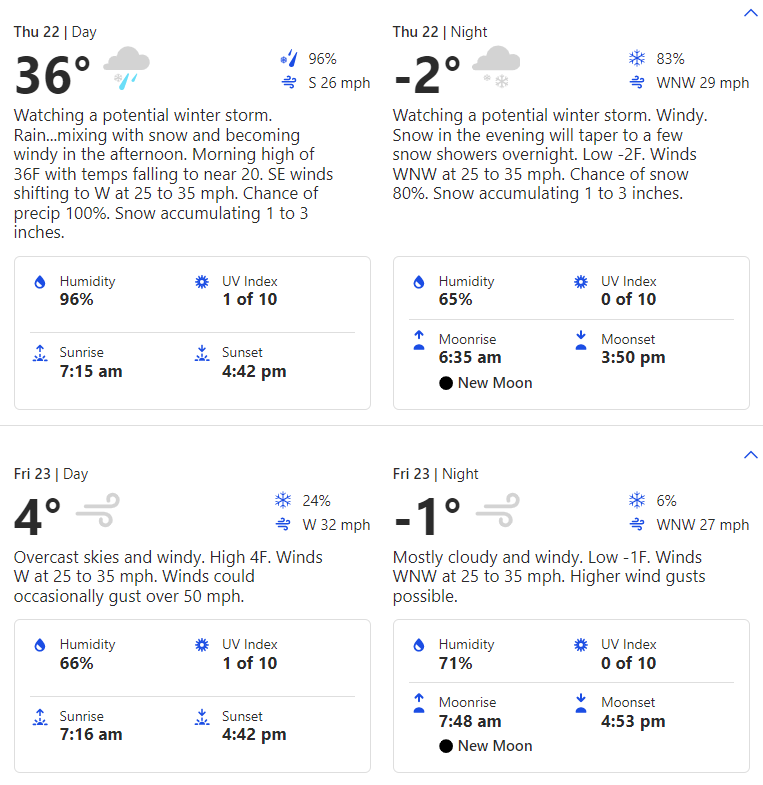Click Fri 23 Day wind speed icon
The height and width of the screenshot is (785, 763).
(283, 525)
